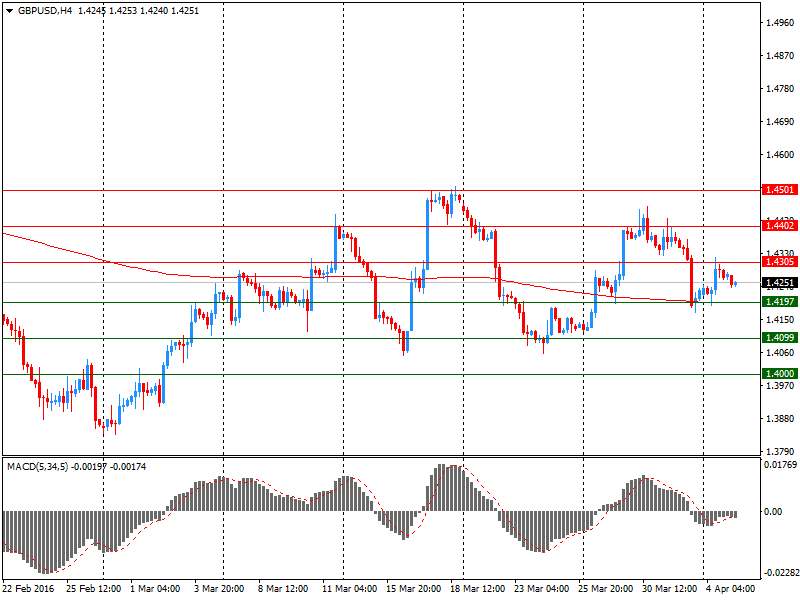
Task: Click the 0.01769 MACD scale value
Action: 780,464
